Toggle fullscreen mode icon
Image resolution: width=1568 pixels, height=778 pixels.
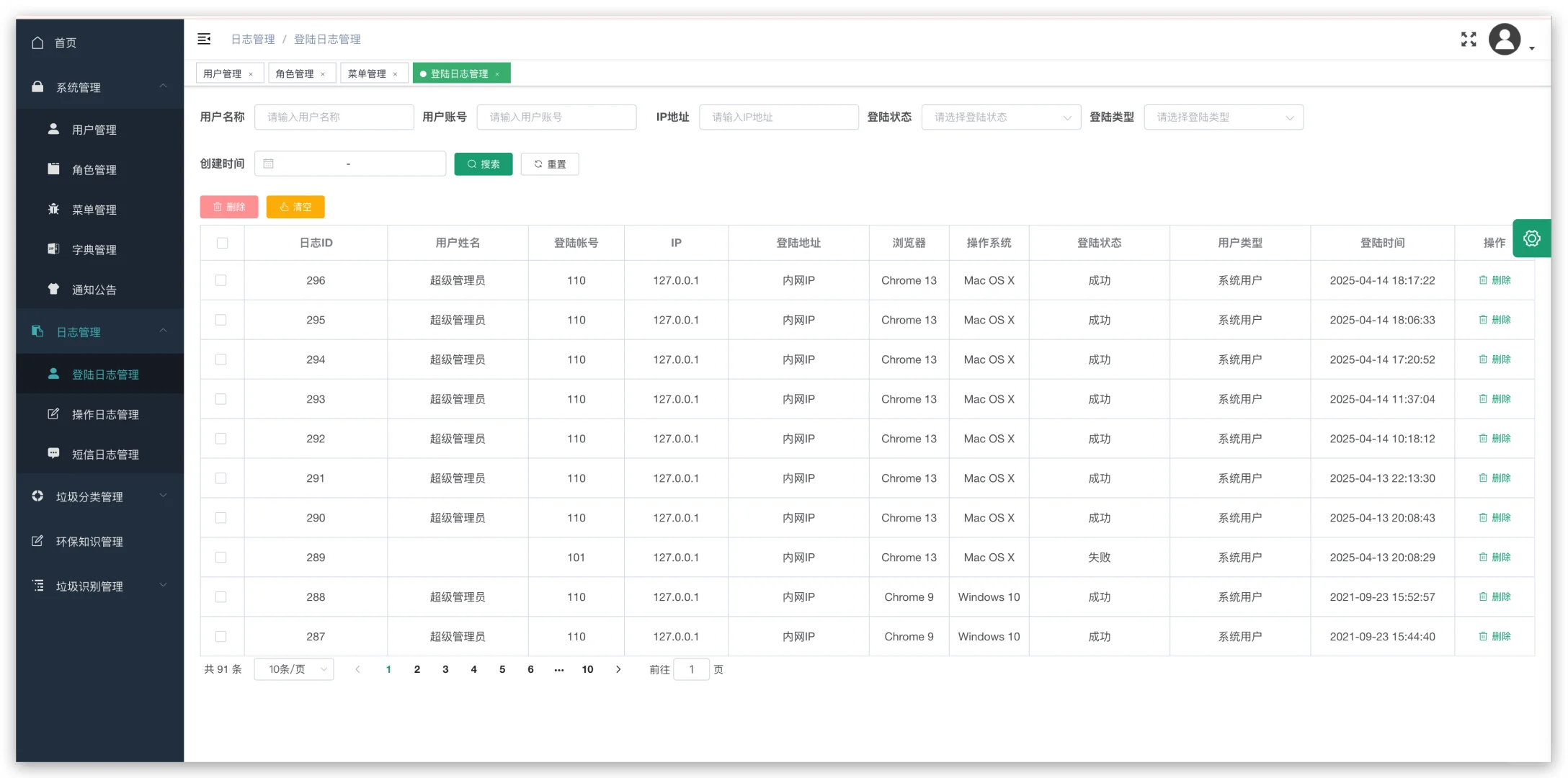(x=1469, y=39)
